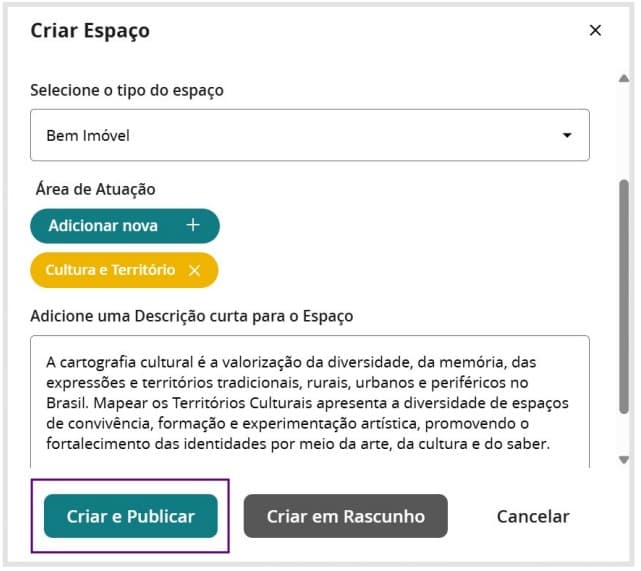This screenshot has width=641, height=571.
Task: Click the Criar Espaço dialog title
Action: click(x=90, y=30)
